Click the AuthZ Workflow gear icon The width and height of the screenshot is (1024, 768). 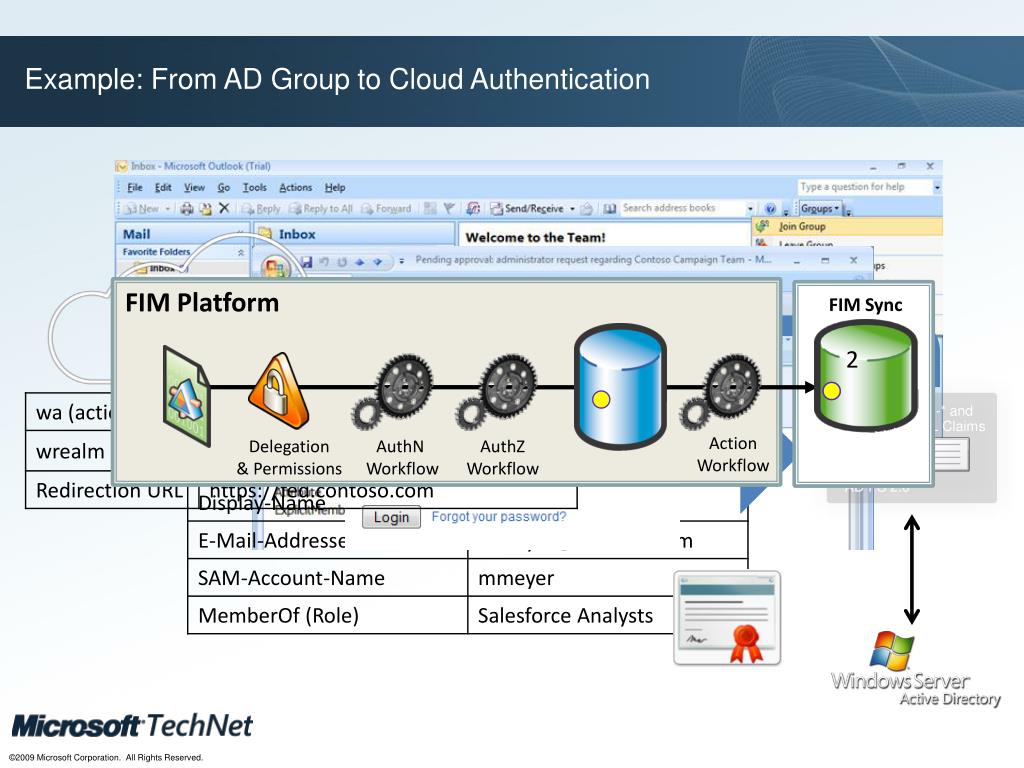(498, 391)
